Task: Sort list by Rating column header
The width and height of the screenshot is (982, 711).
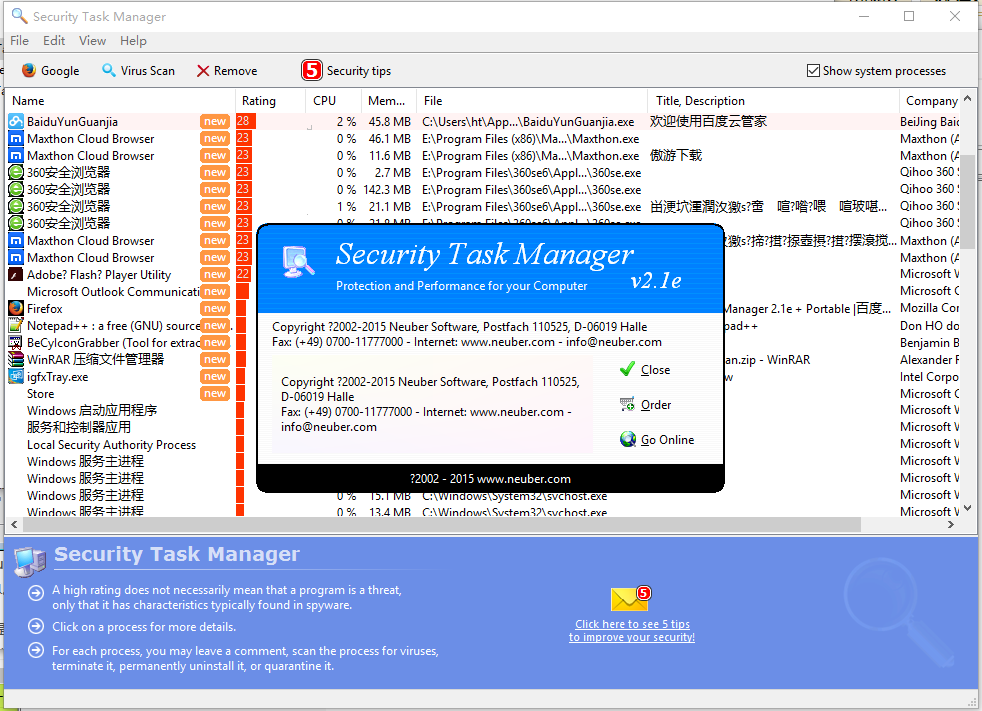Action: (259, 101)
